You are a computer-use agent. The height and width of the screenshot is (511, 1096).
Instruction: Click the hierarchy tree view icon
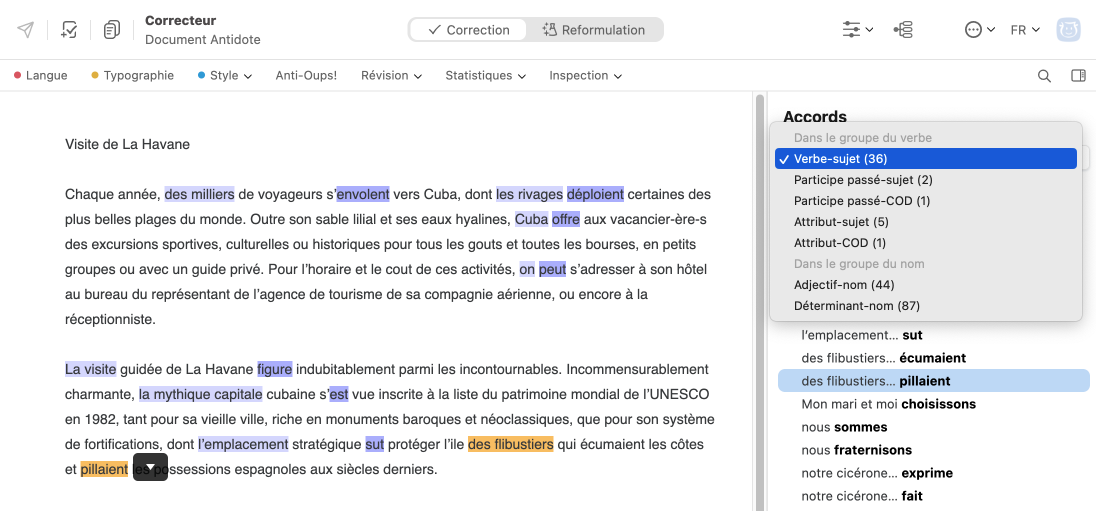(904, 30)
